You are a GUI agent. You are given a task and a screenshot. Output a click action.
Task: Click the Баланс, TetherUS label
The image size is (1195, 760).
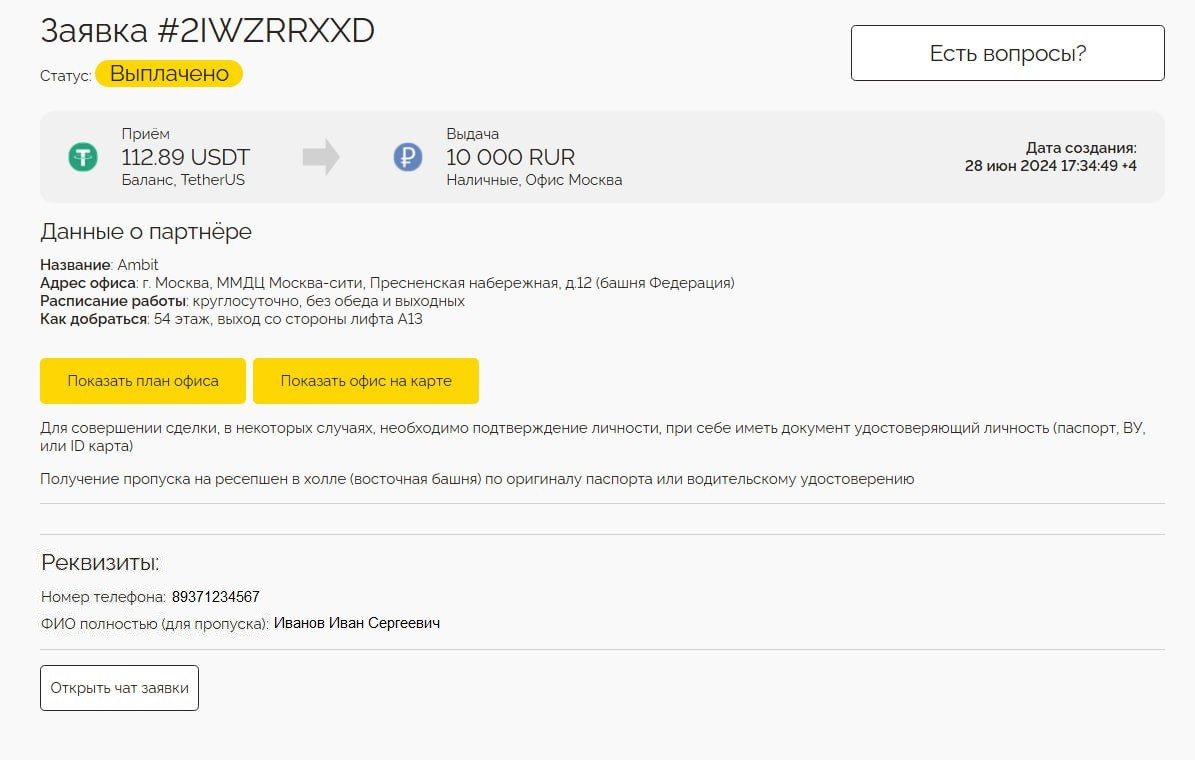pos(183,180)
